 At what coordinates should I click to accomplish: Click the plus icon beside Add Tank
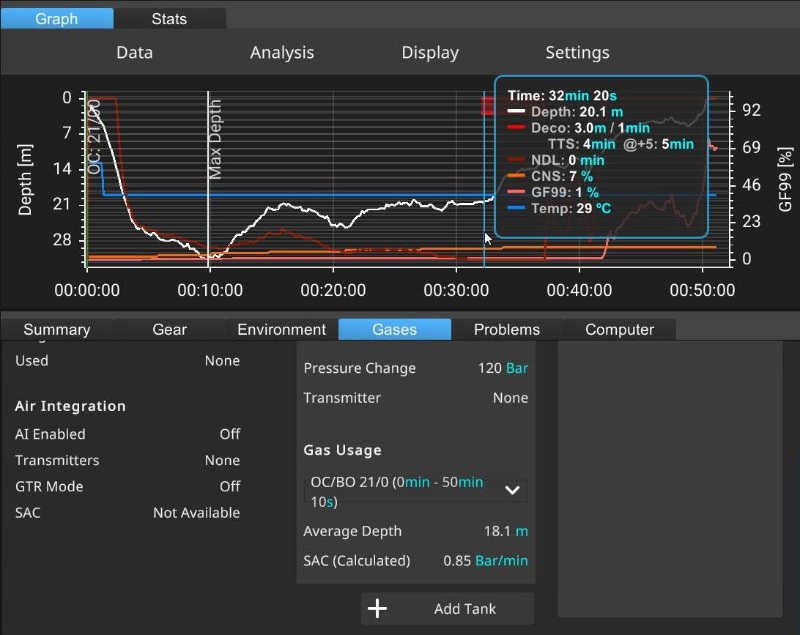377,608
